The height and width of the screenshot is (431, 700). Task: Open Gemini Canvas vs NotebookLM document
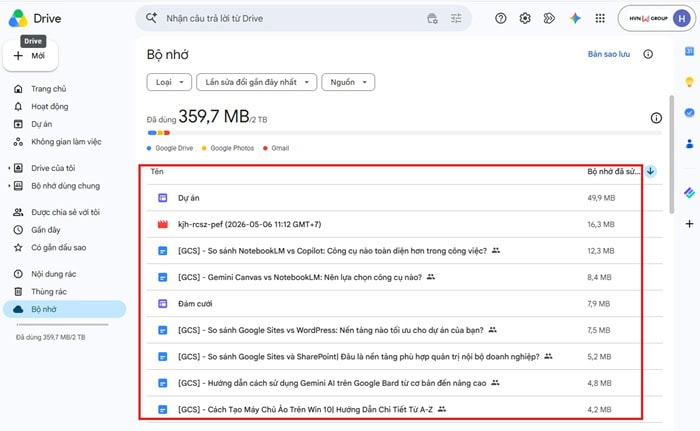(404, 277)
